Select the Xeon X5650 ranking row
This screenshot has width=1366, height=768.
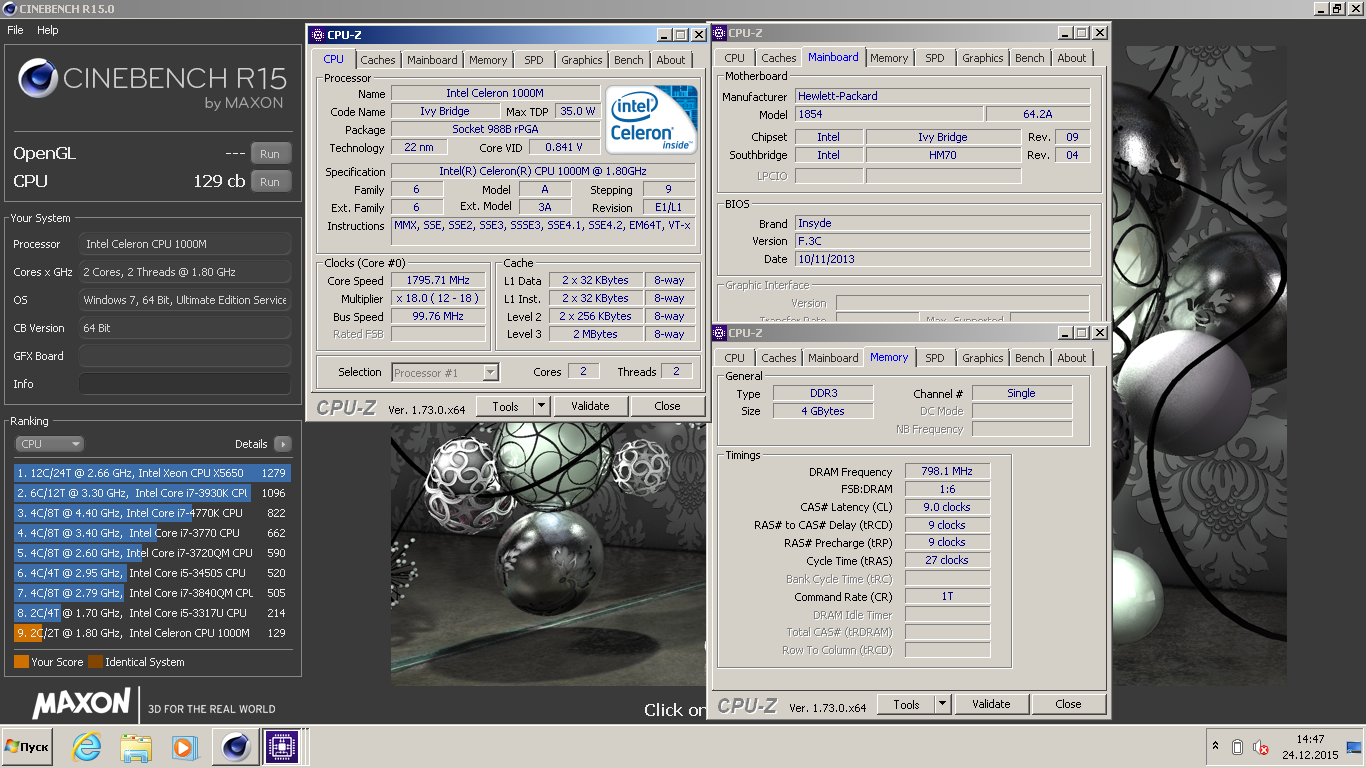click(x=152, y=473)
